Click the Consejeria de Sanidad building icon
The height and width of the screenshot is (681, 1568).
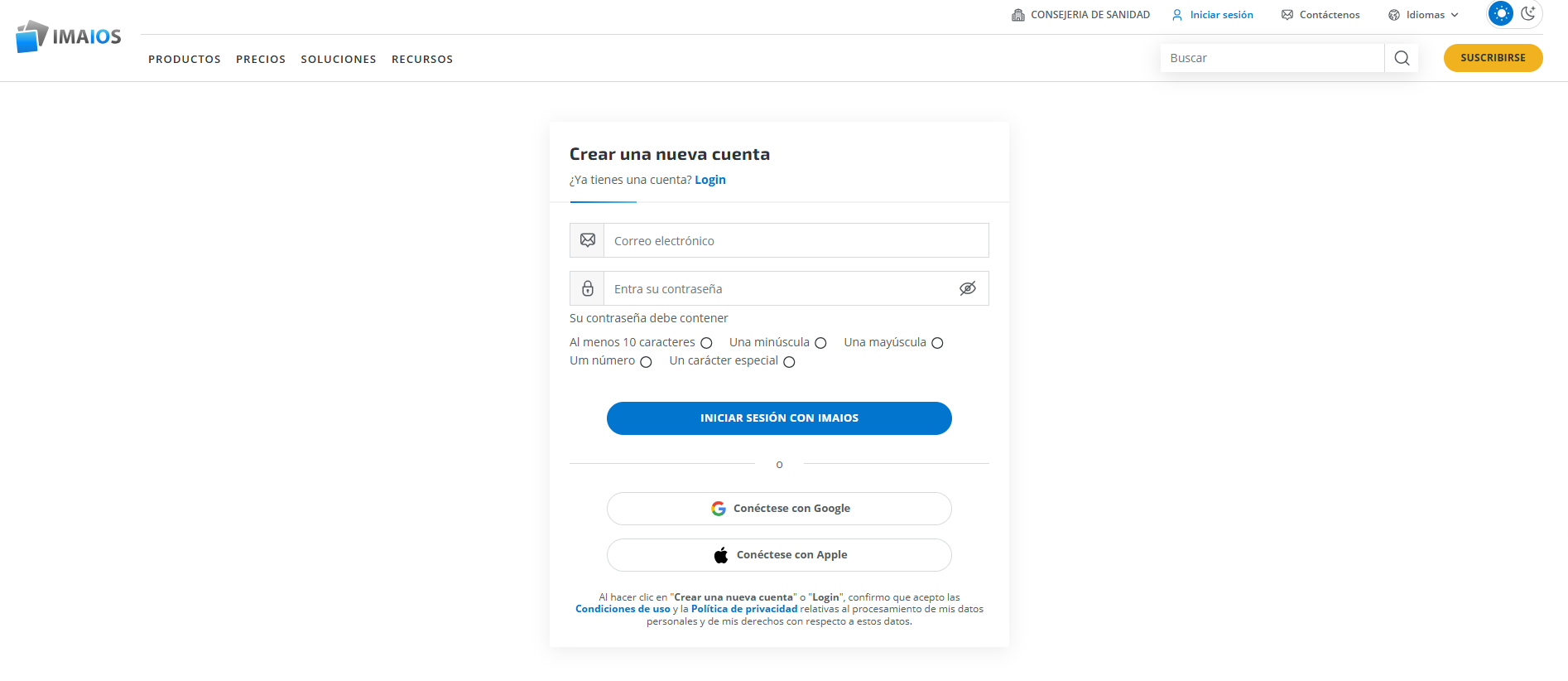(1018, 15)
